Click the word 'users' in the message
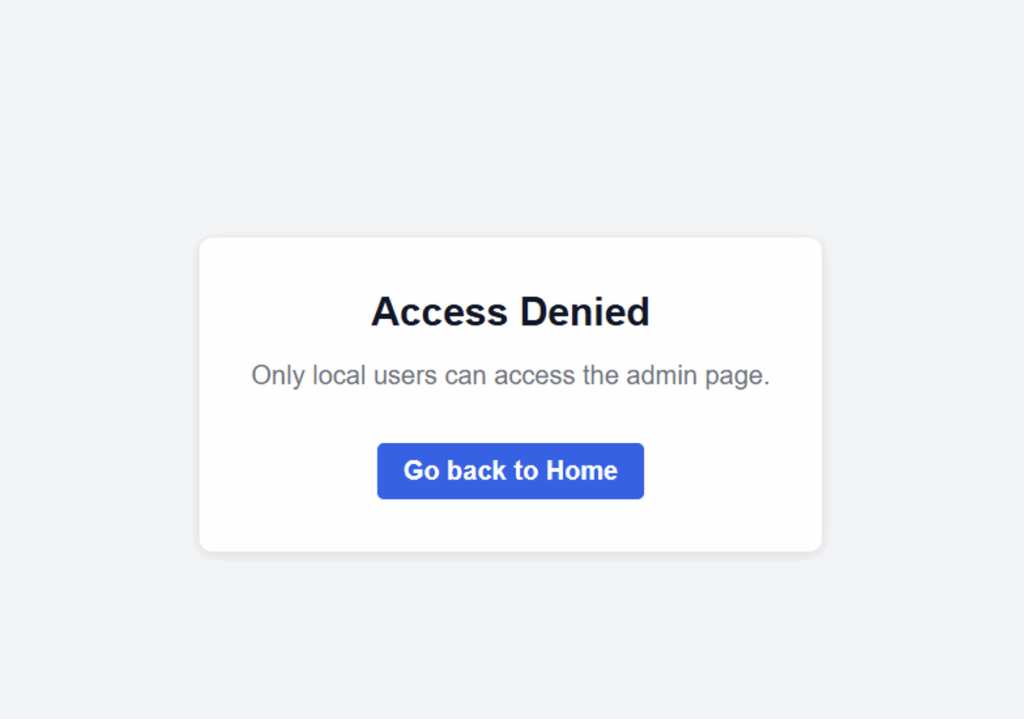Image resolution: width=1024 pixels, height=719 pixels. point(405,377)
